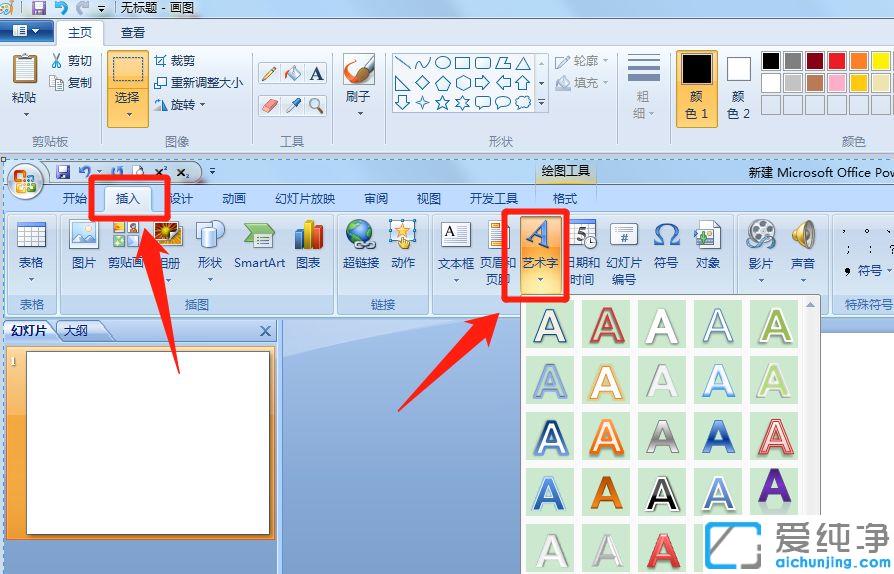
Task: Switch to the 查看 tab in Paint
Action: click(x=133, y=33)
